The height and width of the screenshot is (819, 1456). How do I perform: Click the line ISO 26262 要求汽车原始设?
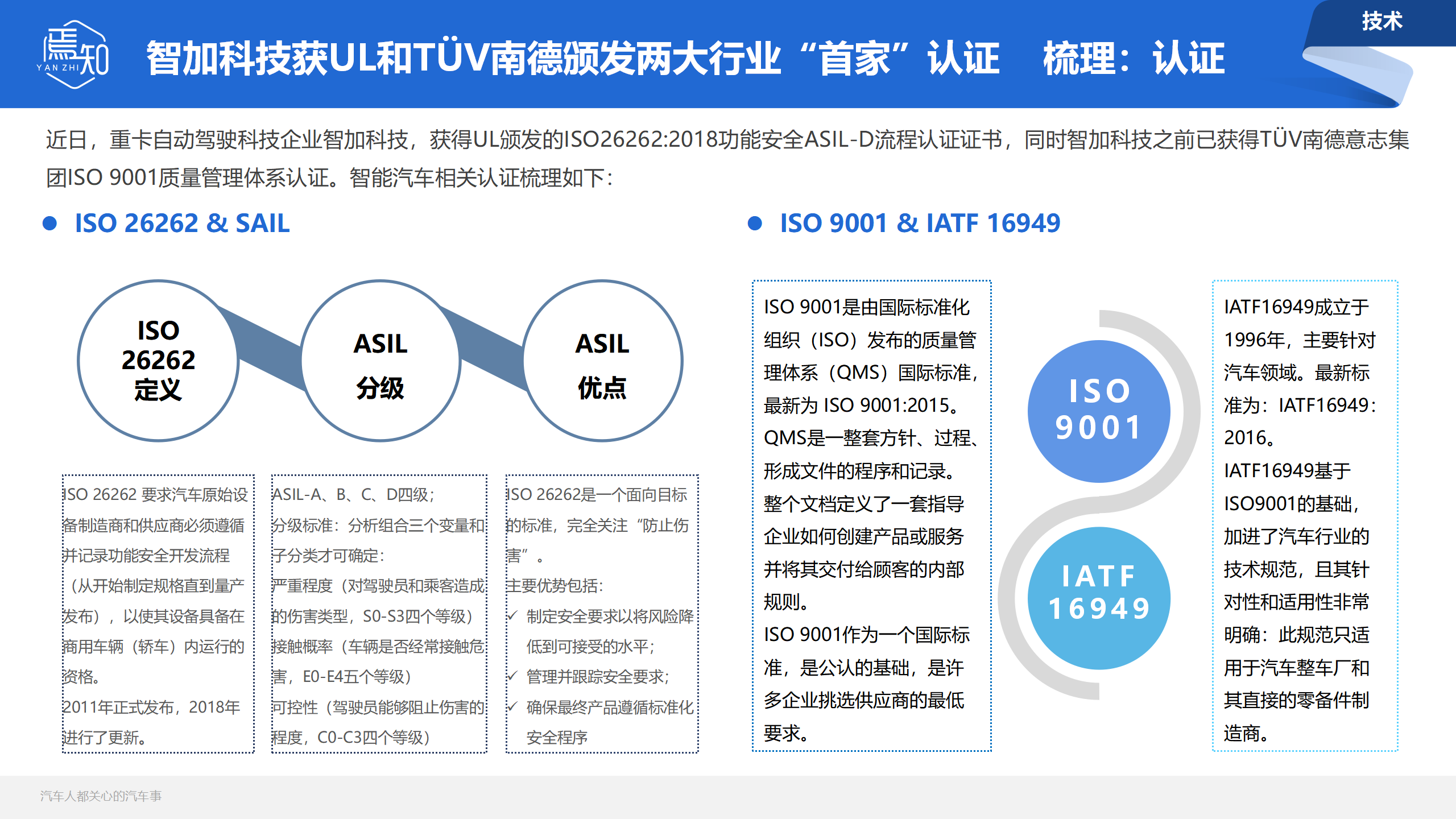[x=155, y=494]
